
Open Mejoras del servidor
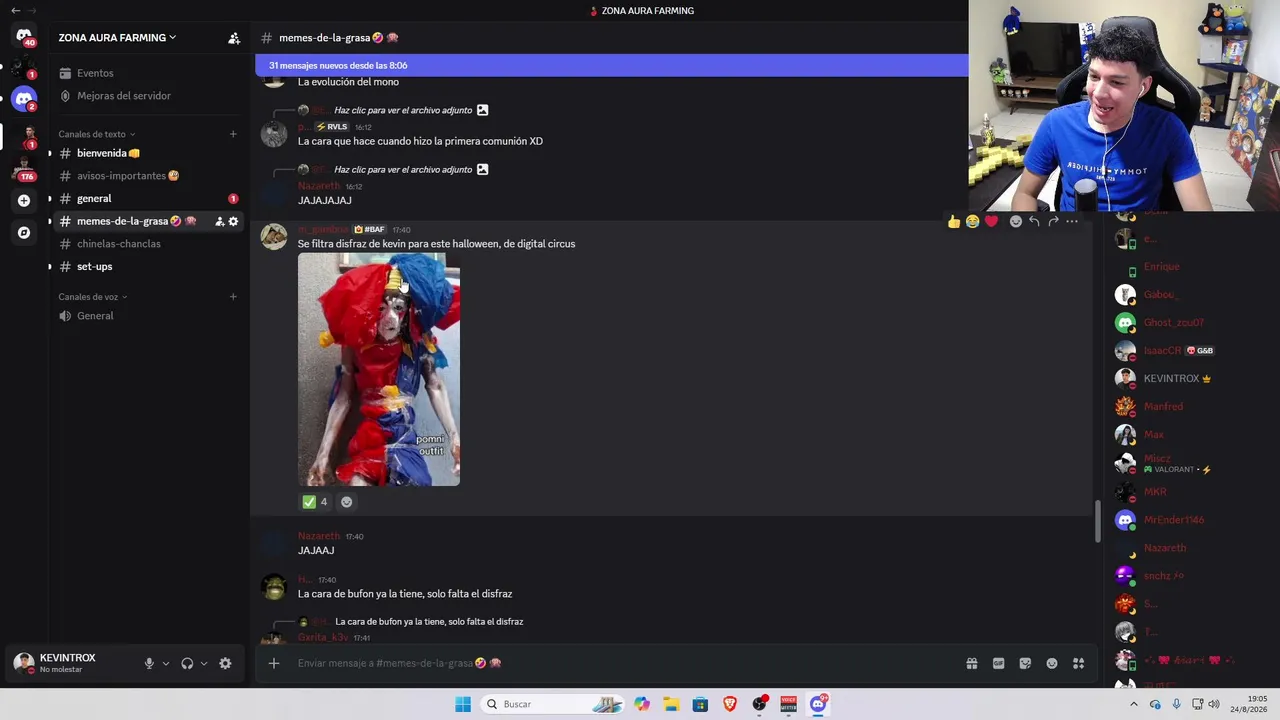click(146, 96)
